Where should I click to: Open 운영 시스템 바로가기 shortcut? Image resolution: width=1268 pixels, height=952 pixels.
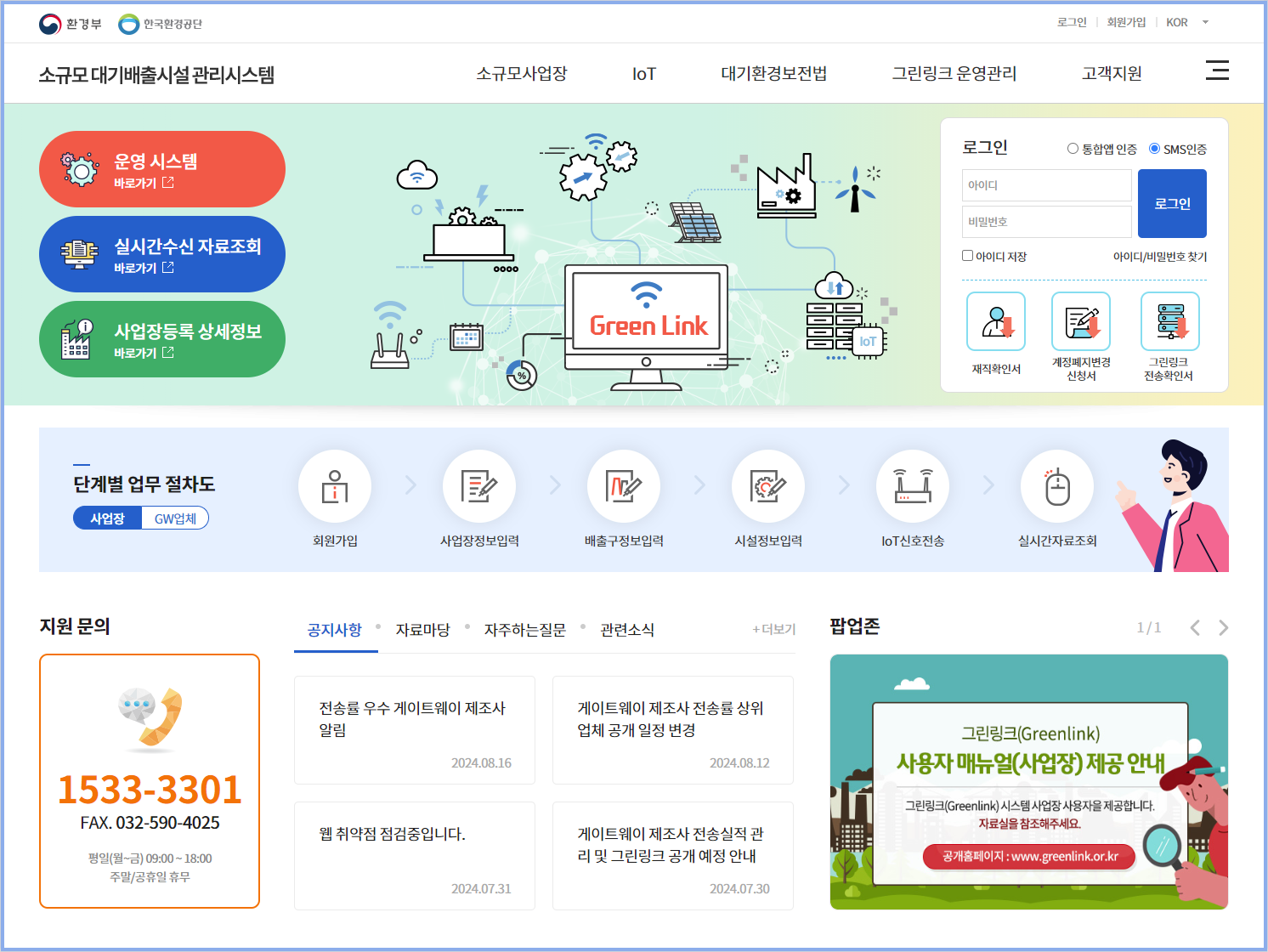(162, 169)
